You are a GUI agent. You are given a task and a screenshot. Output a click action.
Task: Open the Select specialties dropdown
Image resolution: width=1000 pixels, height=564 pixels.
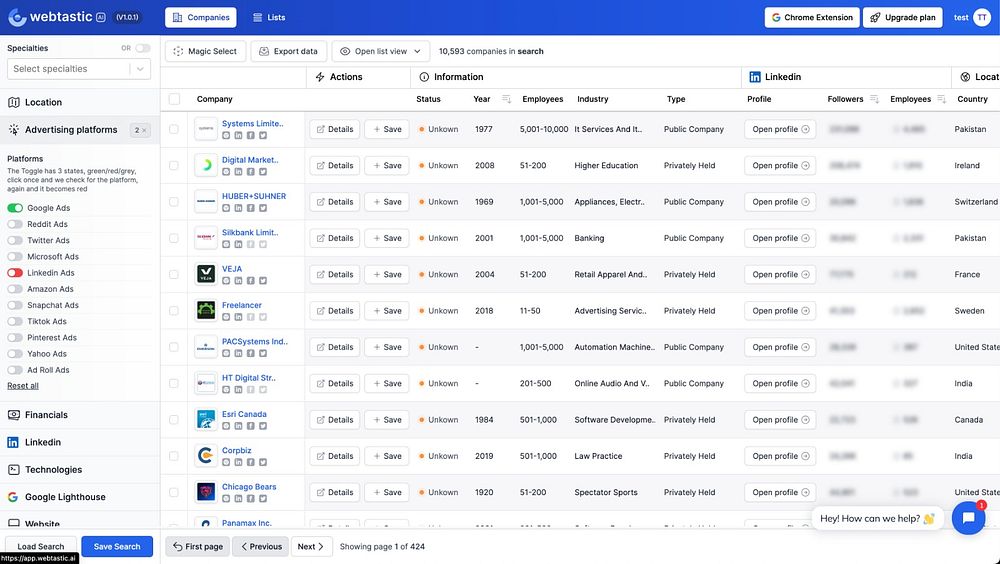coord(78,69)
